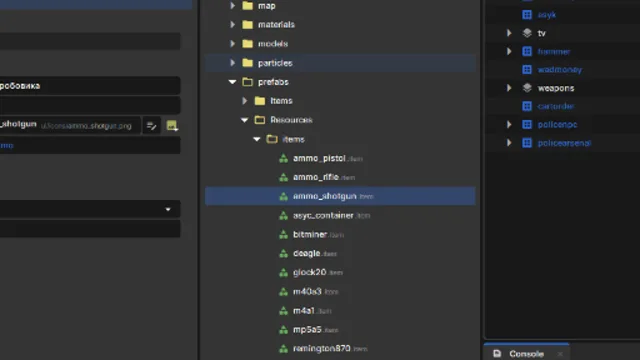Select ammo_rifle.item file
This screenshot has height=360, width=640.
pyautogui.click(x=324, y=178)
